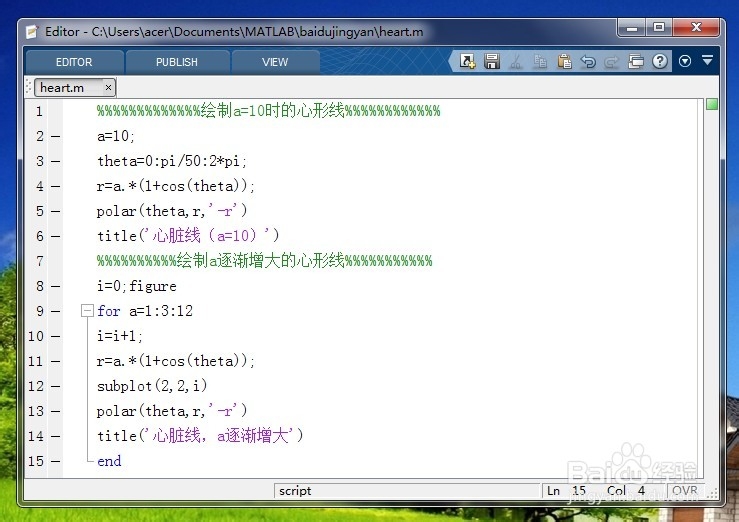Click the 'for a=1:3:12' statement

(145, 311)
